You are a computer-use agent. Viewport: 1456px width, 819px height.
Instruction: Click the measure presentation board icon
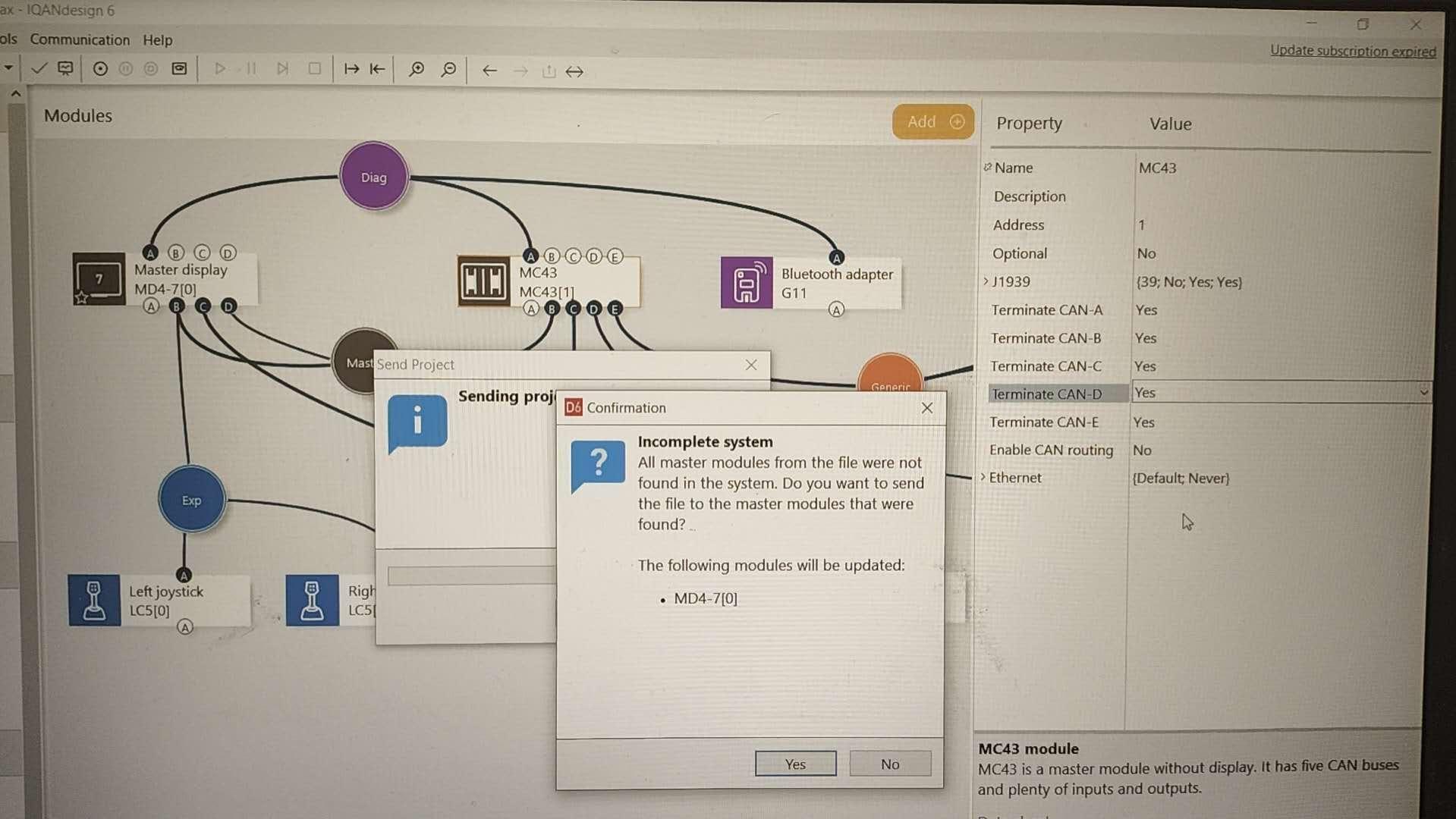pyautogui.click(x=66, y=69)
